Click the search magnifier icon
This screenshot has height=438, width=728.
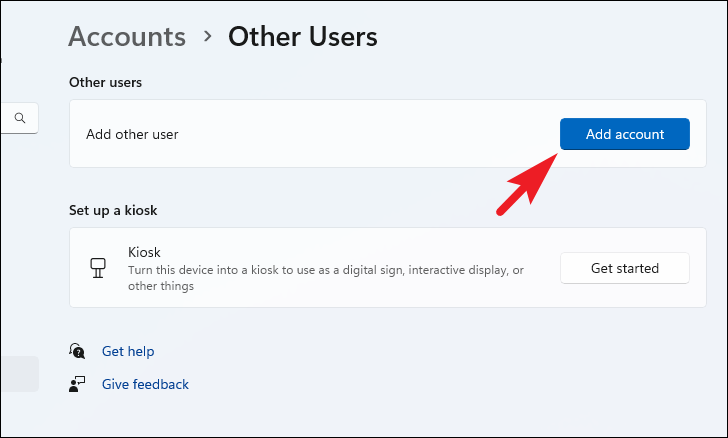tap(20, 118)
